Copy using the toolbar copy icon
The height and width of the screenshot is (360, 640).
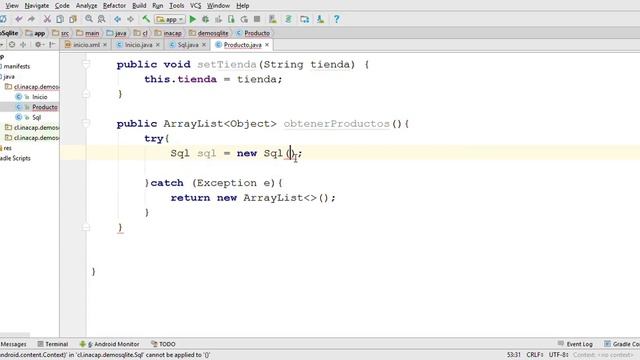tap(60, 19)
